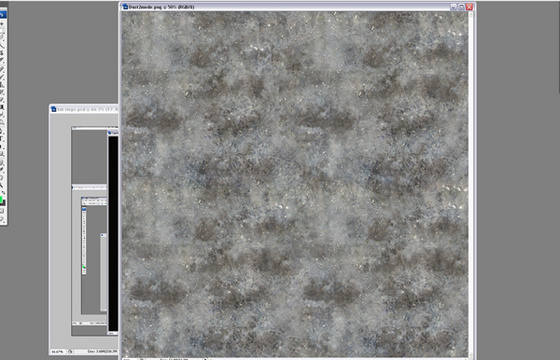560x360 pixels.
Task: Select the Eyedropper tool
Action: click(x=2, y=168)
